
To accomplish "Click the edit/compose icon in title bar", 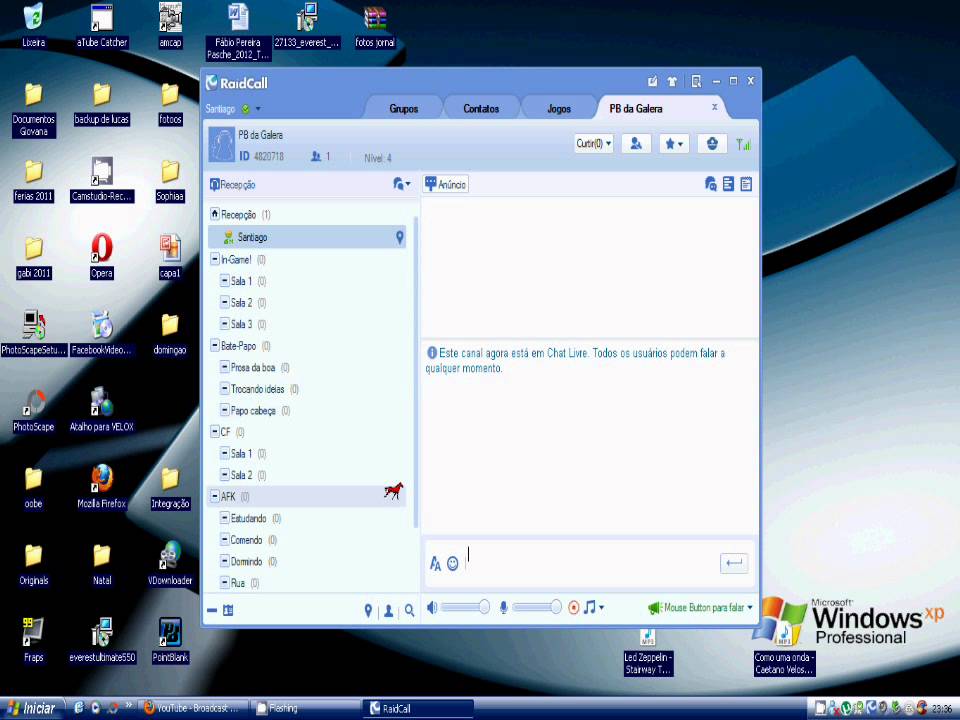I will click(653, 81).
